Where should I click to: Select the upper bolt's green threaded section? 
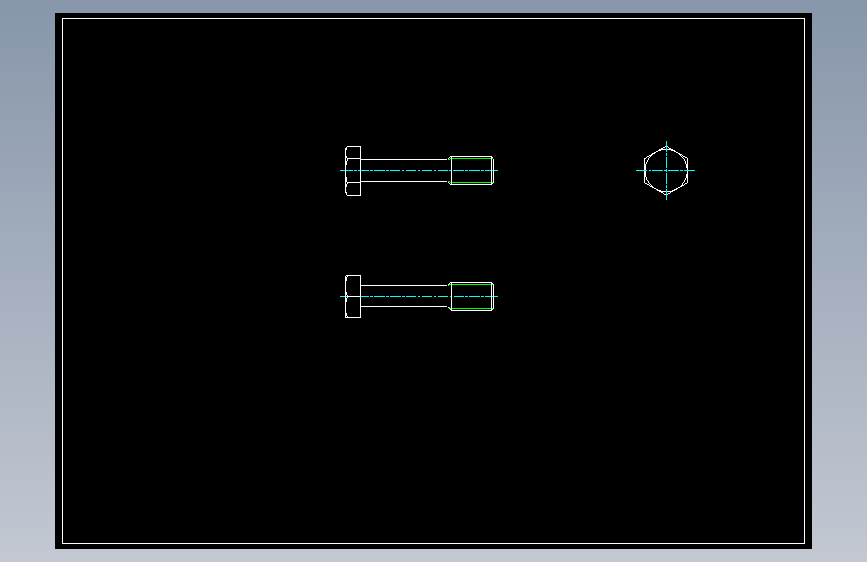tap(471, 170)
